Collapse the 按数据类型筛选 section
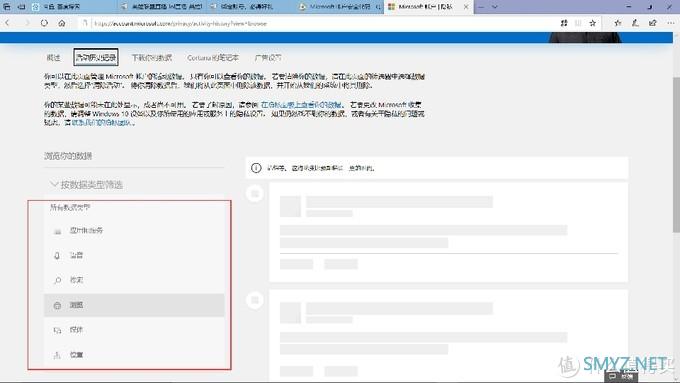680x383 pixels. tap(86, 185)
